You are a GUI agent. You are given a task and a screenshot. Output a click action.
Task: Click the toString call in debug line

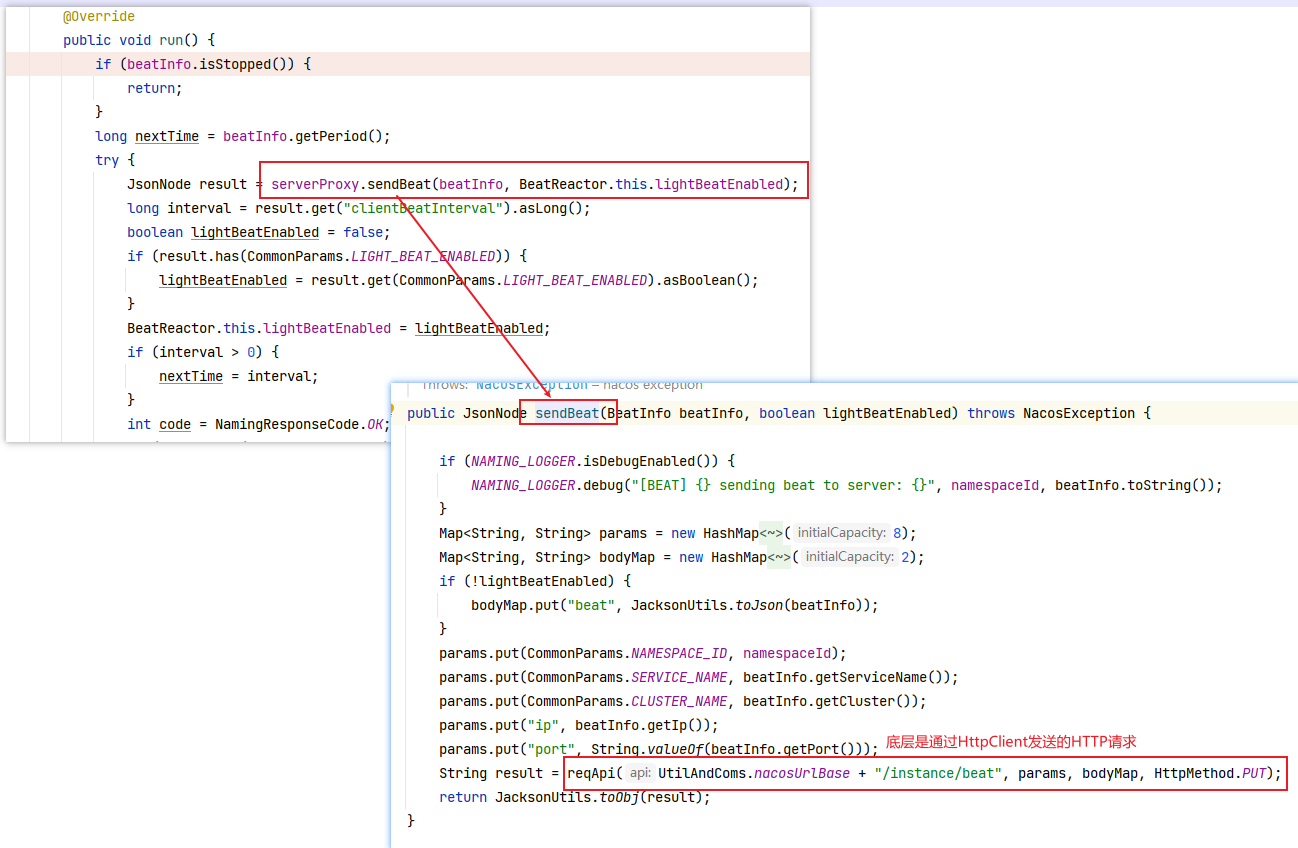tap(1167, 485)
